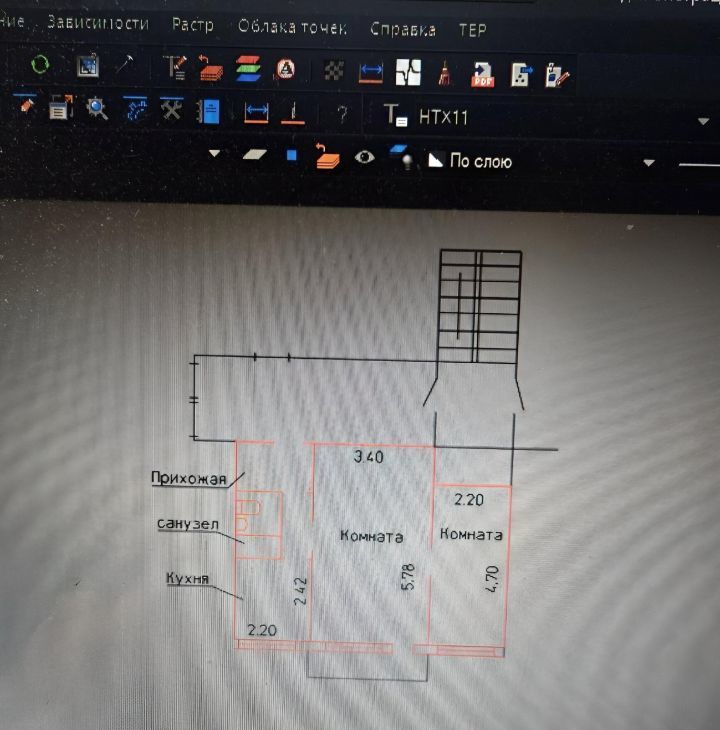Click the green refresh arrows icon

(x=40, y=66)
